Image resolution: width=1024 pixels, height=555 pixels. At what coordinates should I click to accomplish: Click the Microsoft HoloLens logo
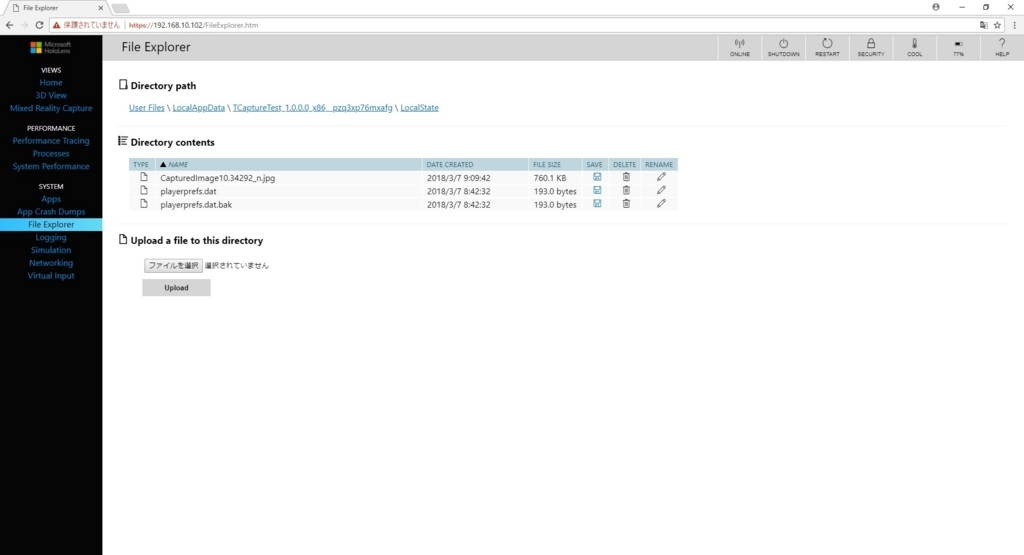(50, 47)
